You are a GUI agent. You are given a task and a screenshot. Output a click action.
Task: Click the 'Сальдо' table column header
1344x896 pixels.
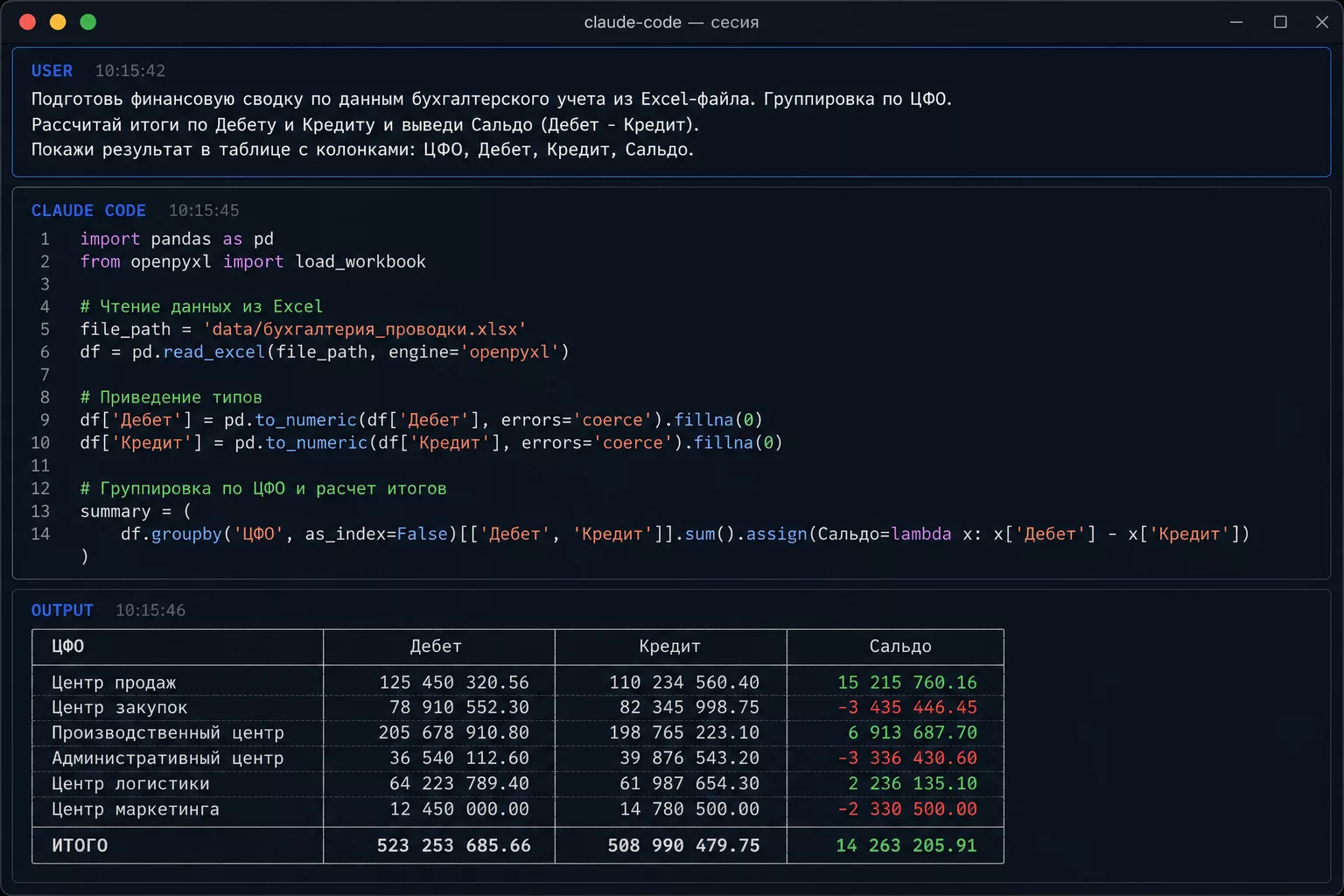[900, 647]
